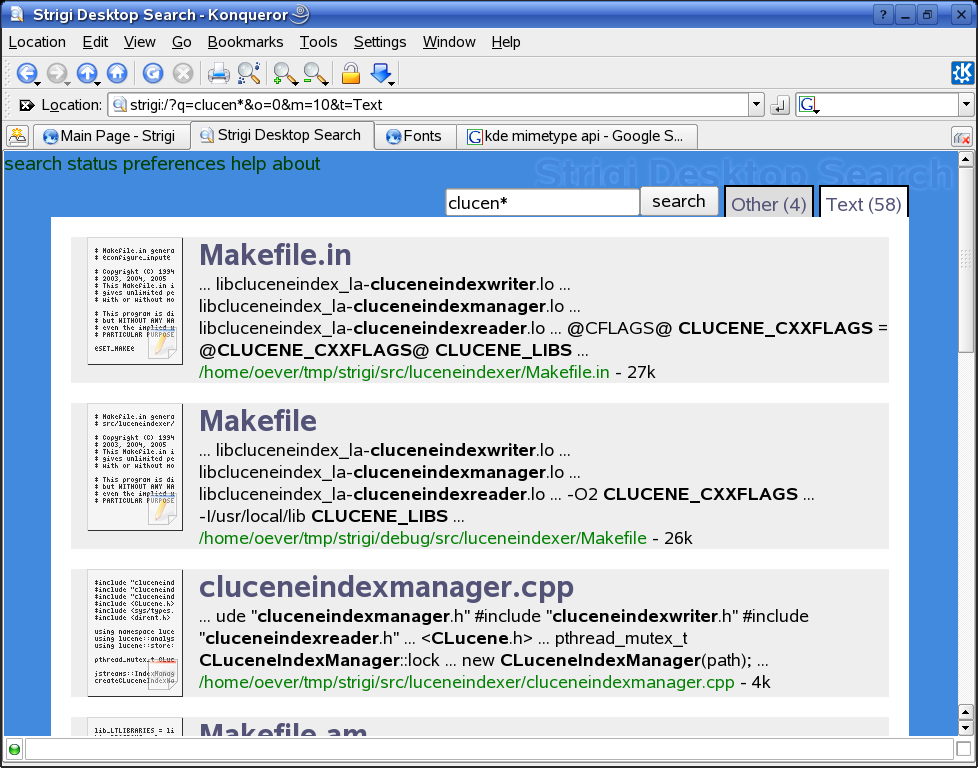Click the Print icon in the toolbar
The image size is (978, 768).
(x=218, y=73)
